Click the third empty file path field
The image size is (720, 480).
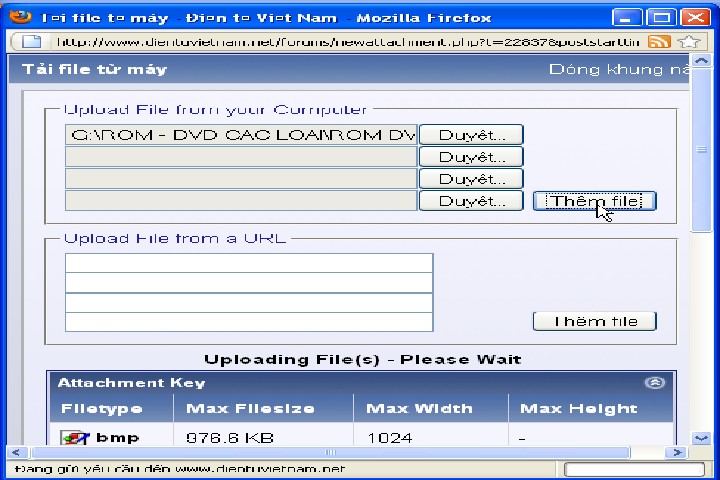point(241,179)
